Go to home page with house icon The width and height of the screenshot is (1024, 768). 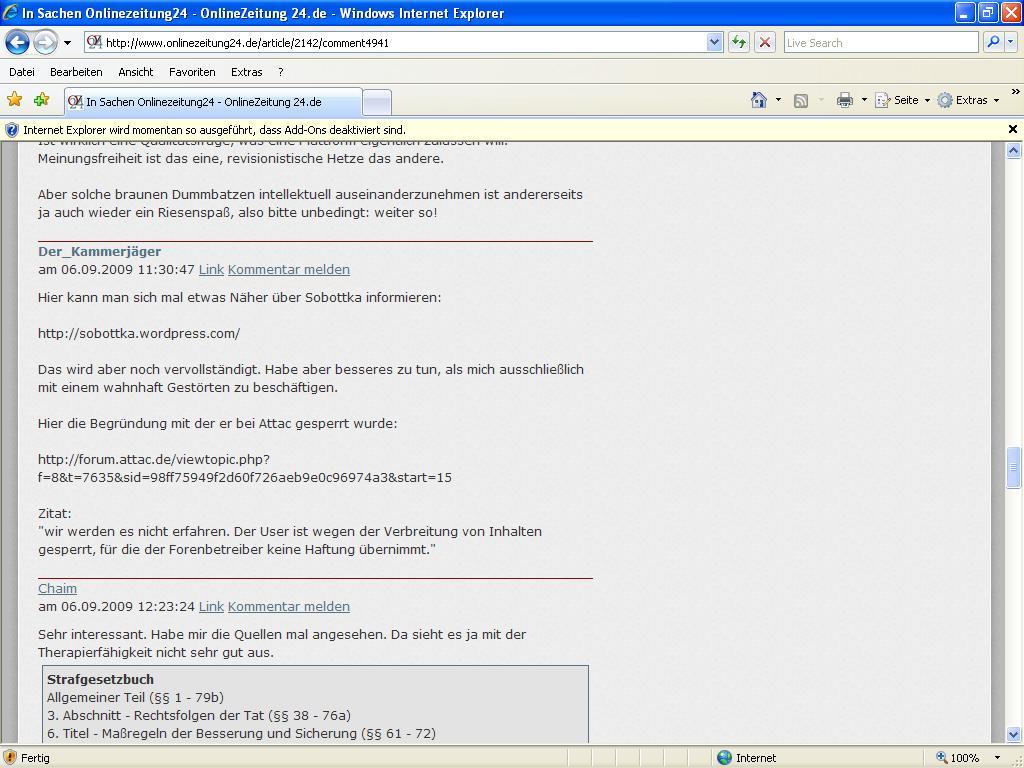(x=759, y=100)
